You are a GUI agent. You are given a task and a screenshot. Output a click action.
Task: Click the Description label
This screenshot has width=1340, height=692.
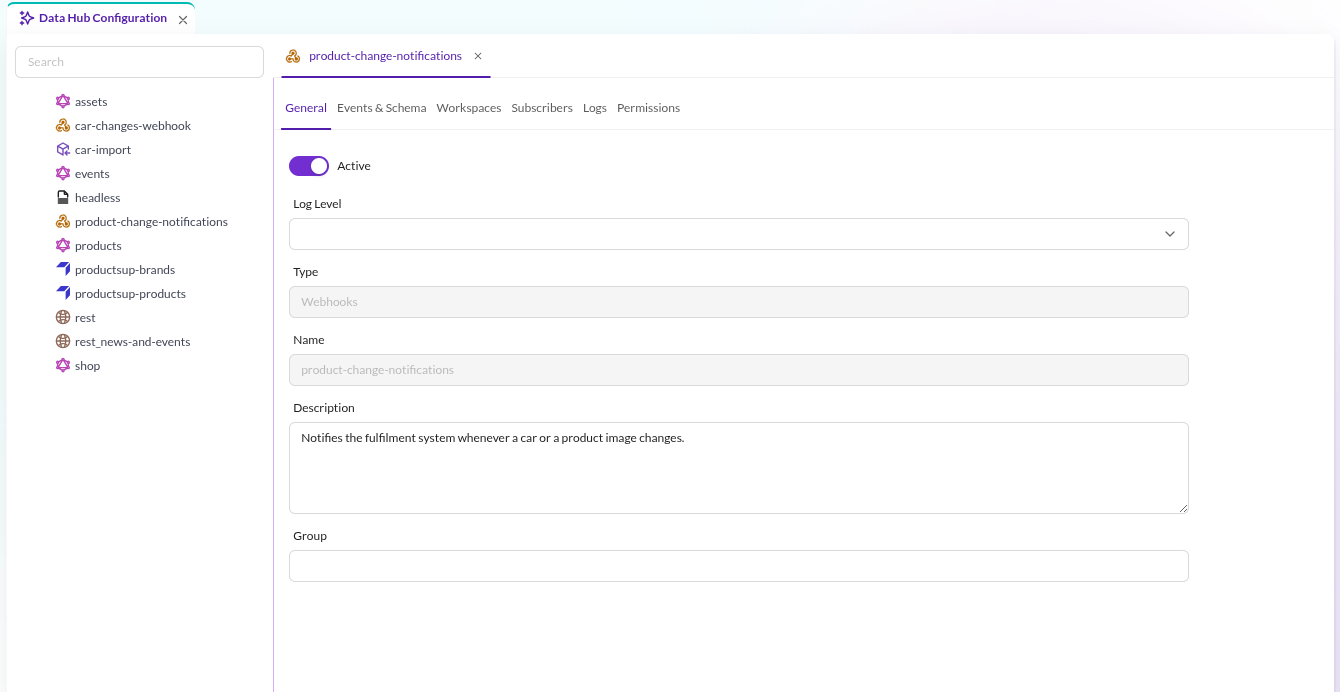324,408
